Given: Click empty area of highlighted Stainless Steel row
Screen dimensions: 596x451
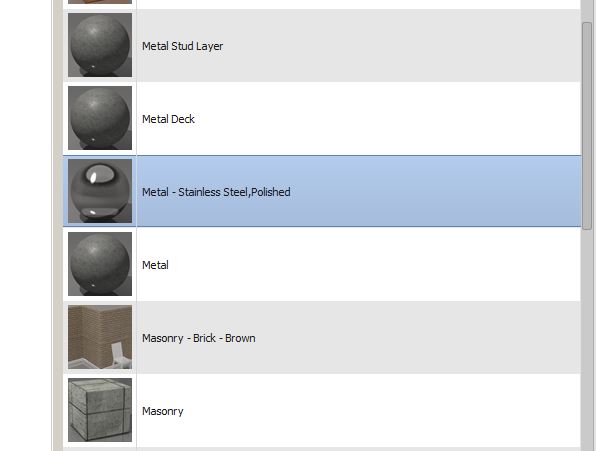Looking at the screenshot, I should (x=418, y=192).
